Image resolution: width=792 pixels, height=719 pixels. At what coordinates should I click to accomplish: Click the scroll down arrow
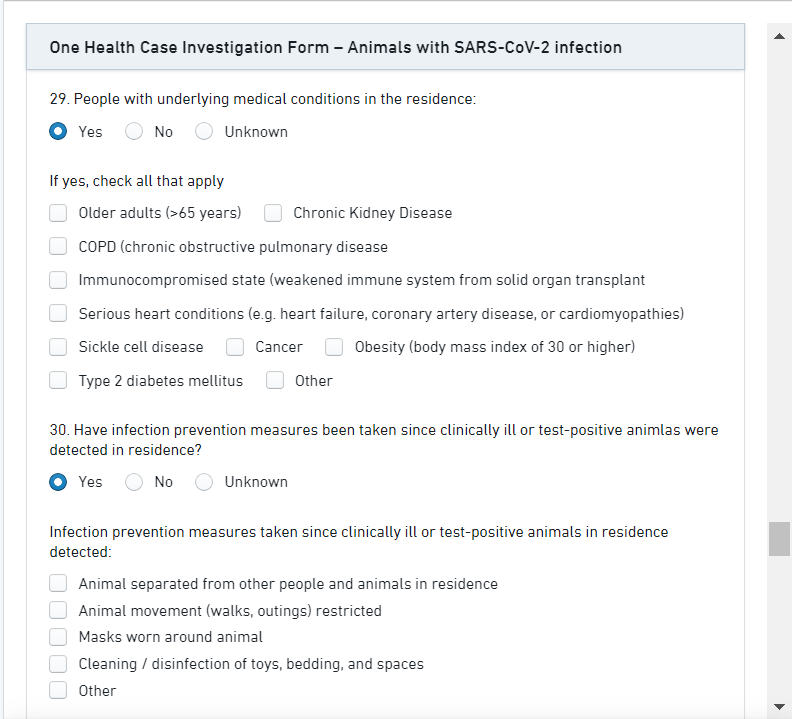coord(780,706)
